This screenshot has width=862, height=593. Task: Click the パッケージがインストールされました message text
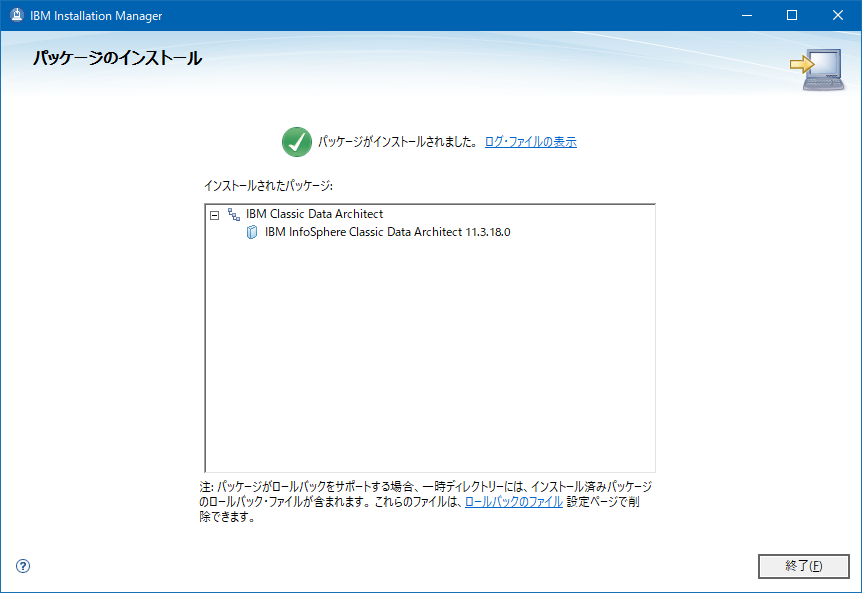pos(397,142)
